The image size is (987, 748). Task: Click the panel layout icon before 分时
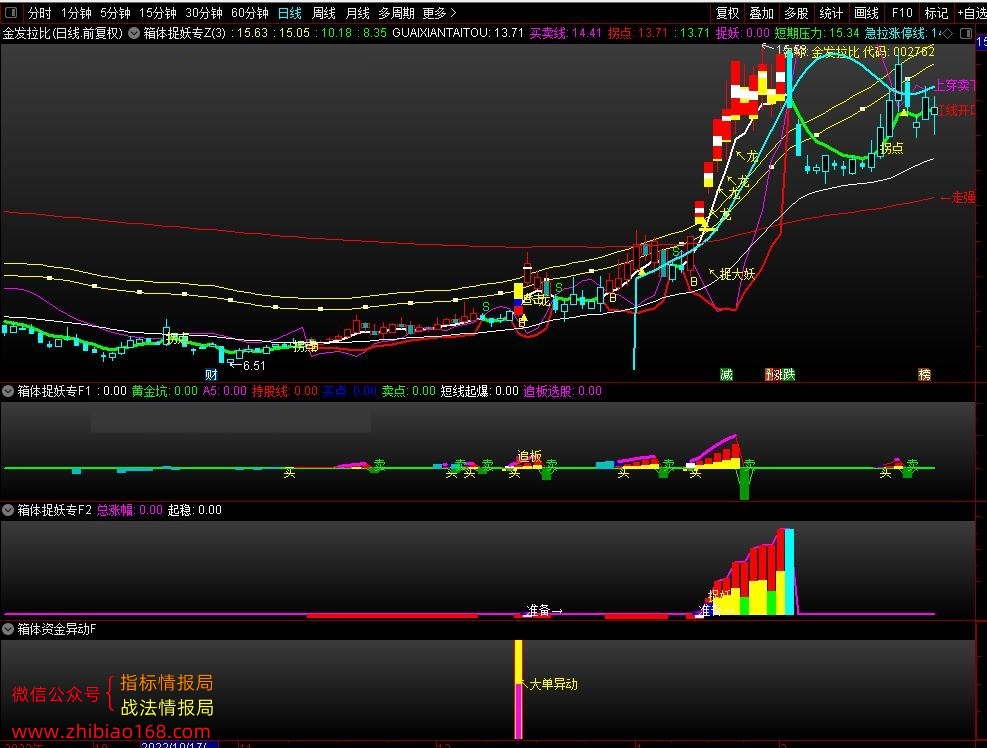coord(11,13)
